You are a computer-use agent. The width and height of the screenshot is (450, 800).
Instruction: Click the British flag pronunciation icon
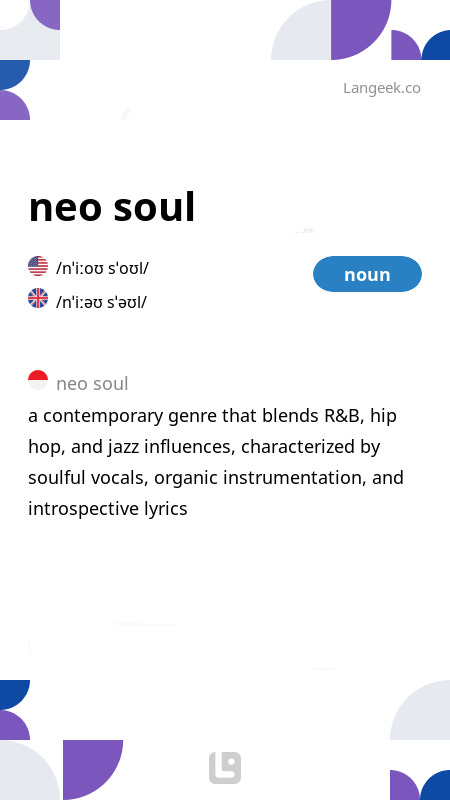point(38,298)
